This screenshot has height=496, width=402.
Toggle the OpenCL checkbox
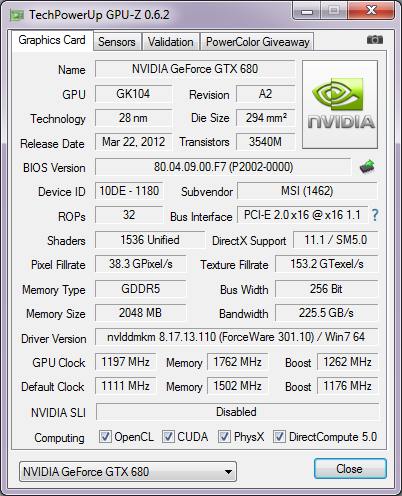(105, 436)
